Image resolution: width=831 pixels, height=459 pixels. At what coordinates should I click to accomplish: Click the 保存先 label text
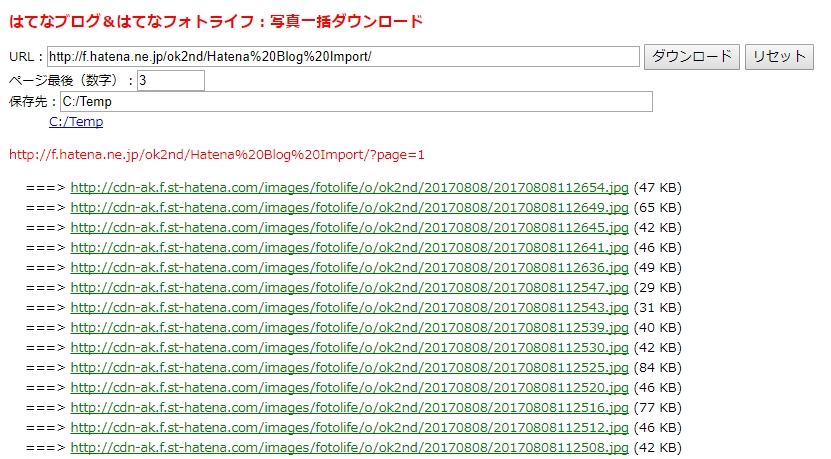click(33, 102)
